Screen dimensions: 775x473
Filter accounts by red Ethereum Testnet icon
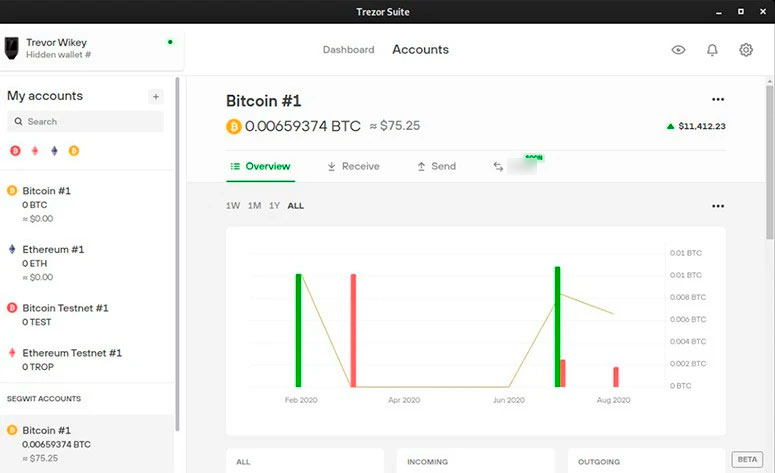point(34,151)
